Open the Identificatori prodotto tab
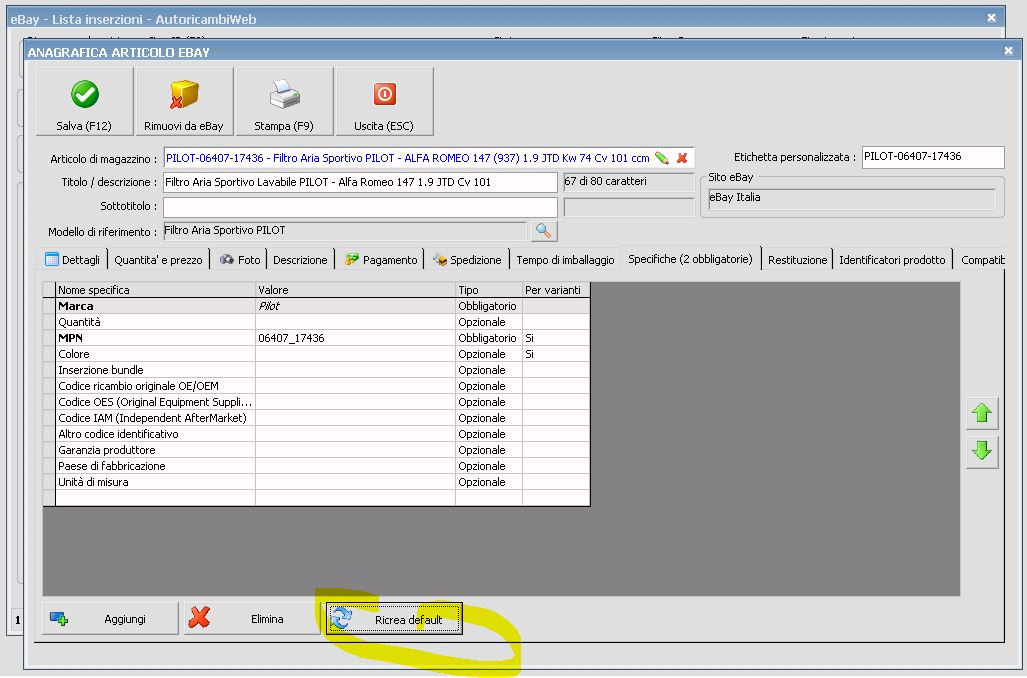Viewport: 1027px width, 678px height. 891,260
